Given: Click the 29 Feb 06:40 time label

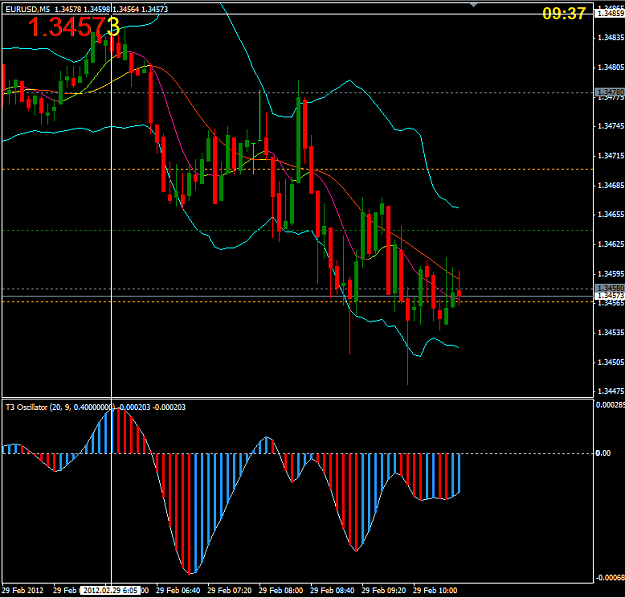Looking at the screenshot, I should pos(178,590).
